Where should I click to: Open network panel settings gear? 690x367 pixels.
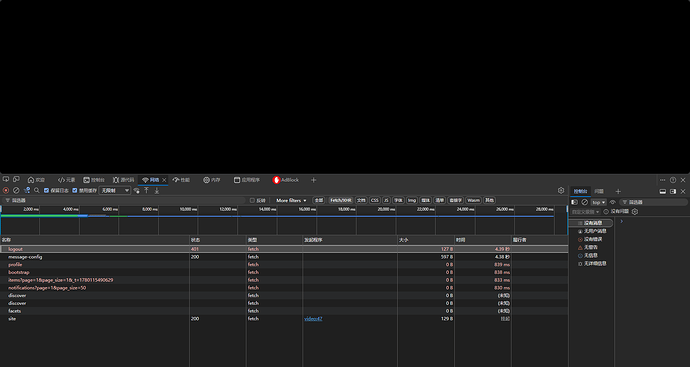pos(561,191)
